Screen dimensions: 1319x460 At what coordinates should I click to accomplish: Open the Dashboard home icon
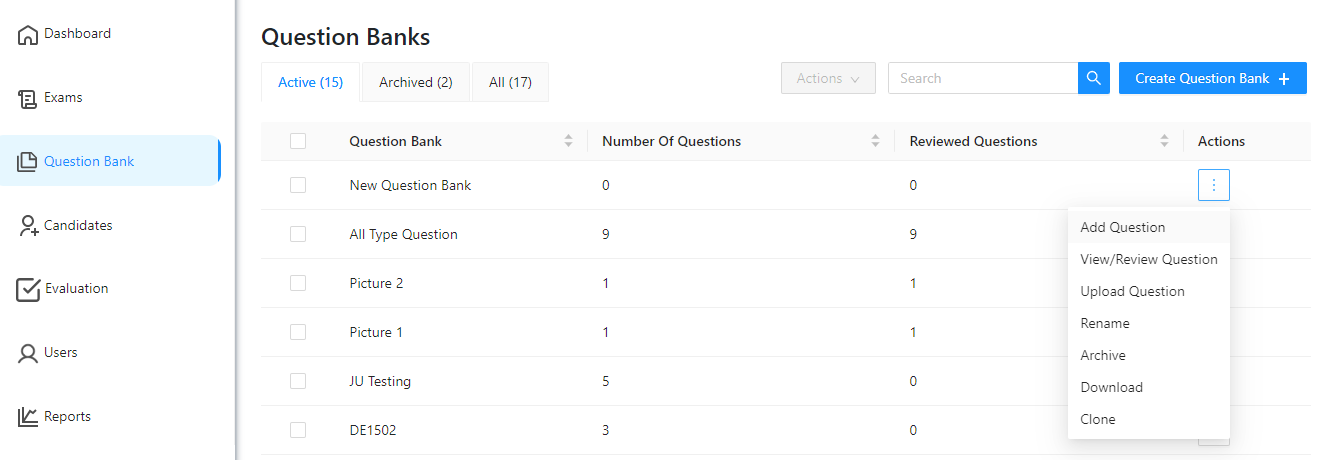click(x=28, y=35)
